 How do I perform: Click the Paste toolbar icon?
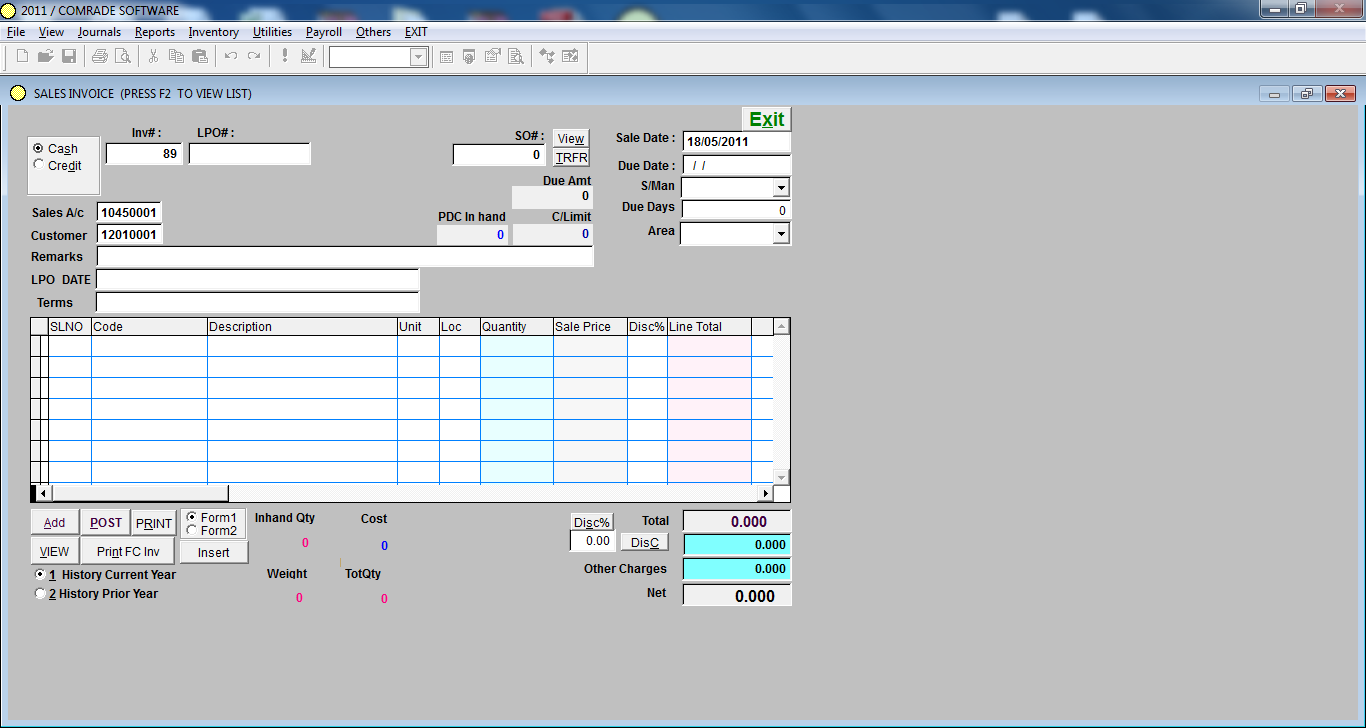click(200, 56)
